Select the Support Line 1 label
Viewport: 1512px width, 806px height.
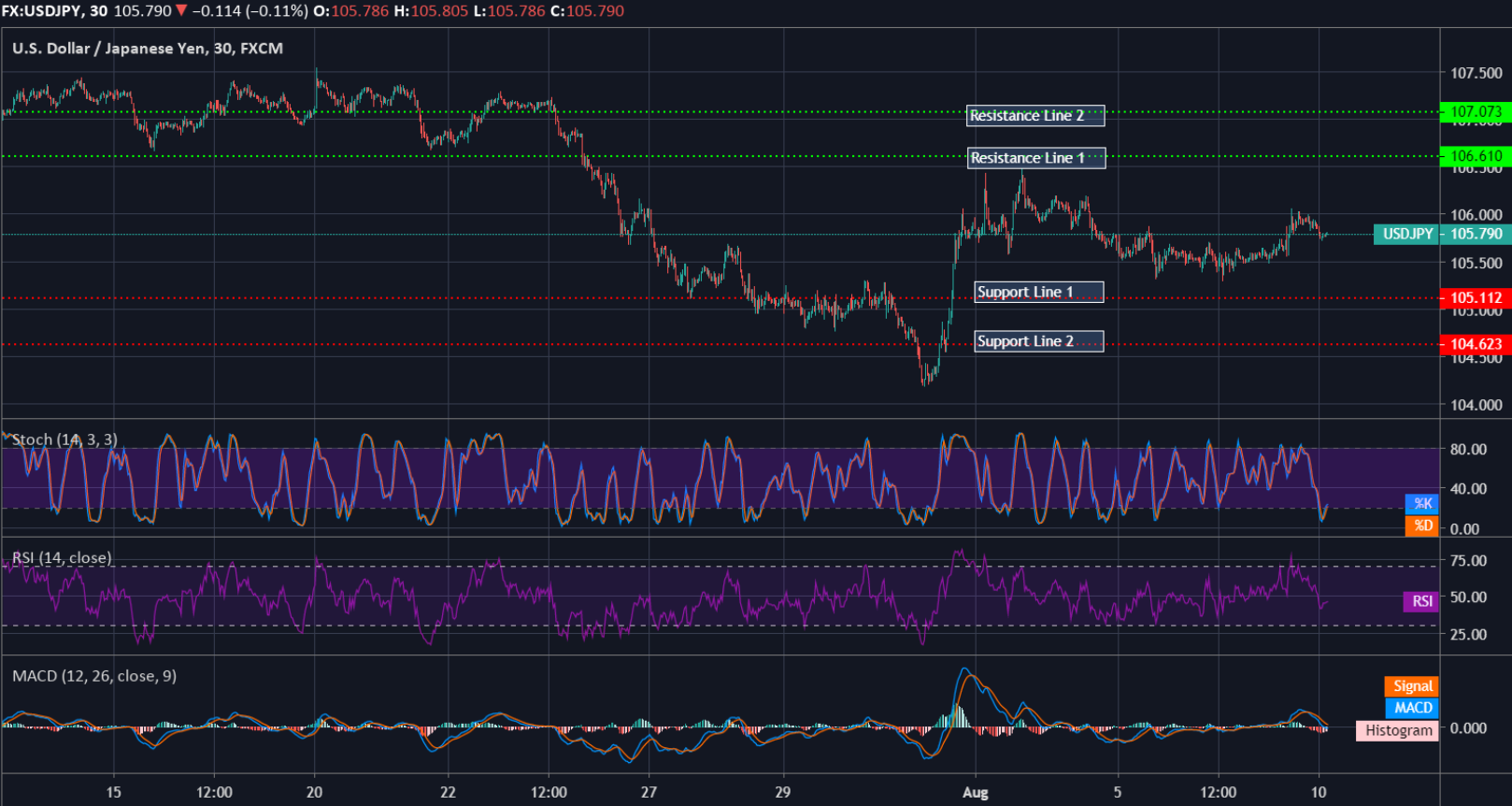(x=1038, y=293)
